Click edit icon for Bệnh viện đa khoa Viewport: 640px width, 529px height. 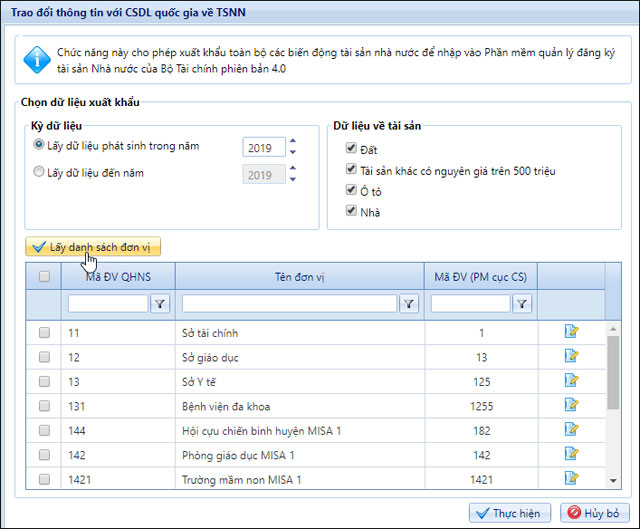tap(572, 405)
